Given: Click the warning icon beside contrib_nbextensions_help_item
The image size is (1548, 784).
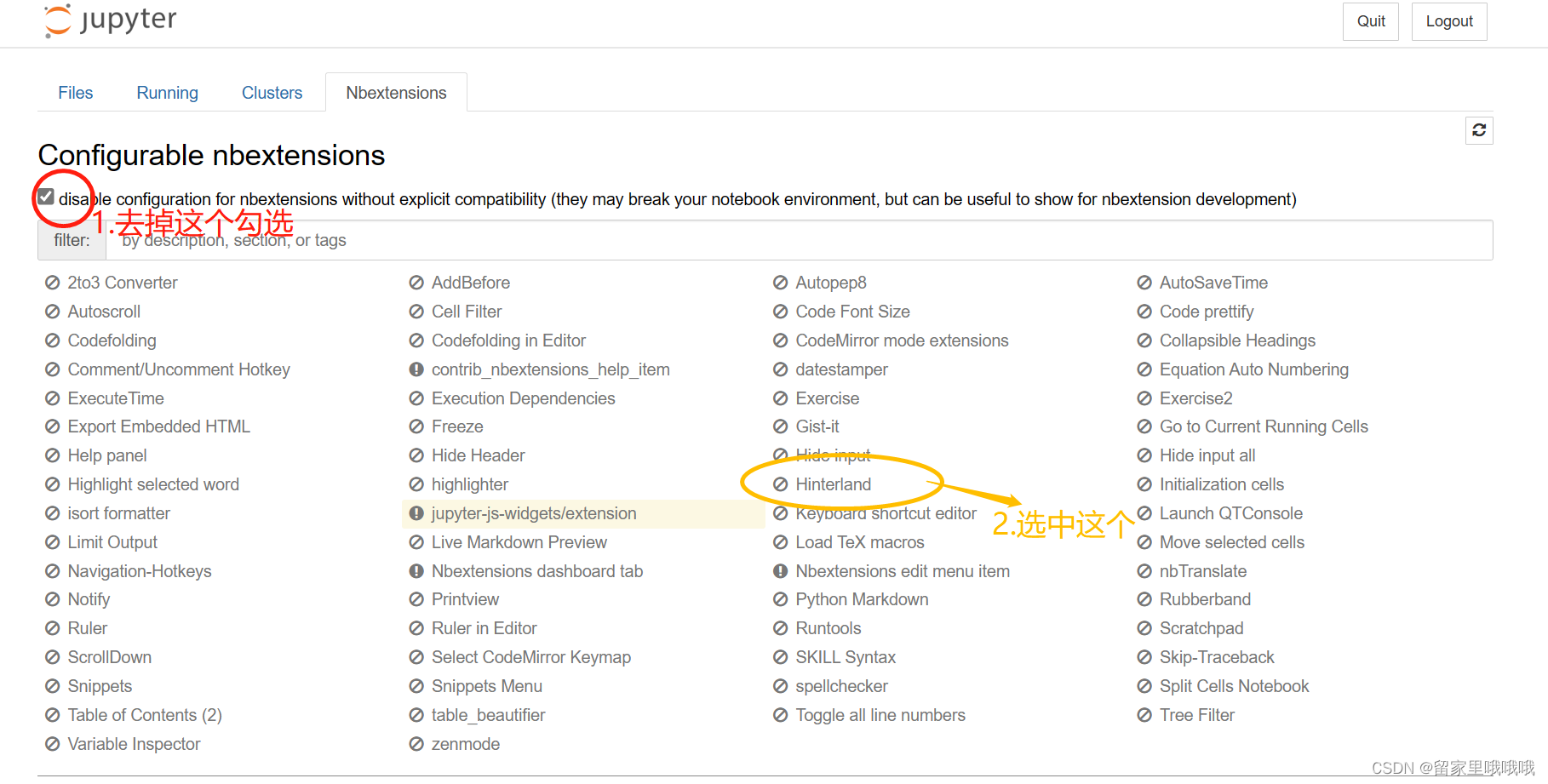Looking at the screenshot, I should click(416, 369).
